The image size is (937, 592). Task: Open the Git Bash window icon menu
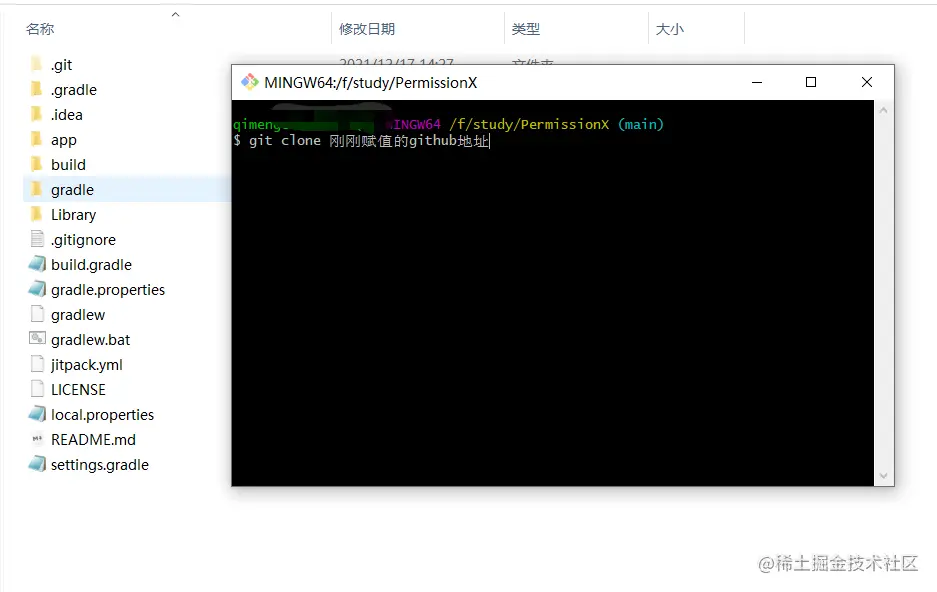pos(249,82)
